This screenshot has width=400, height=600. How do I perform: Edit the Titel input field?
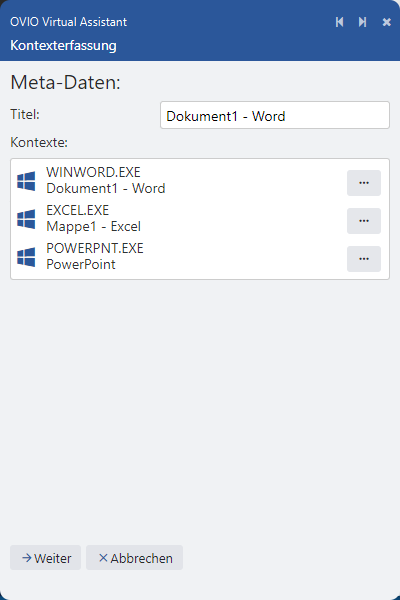(x=275, y=115)
